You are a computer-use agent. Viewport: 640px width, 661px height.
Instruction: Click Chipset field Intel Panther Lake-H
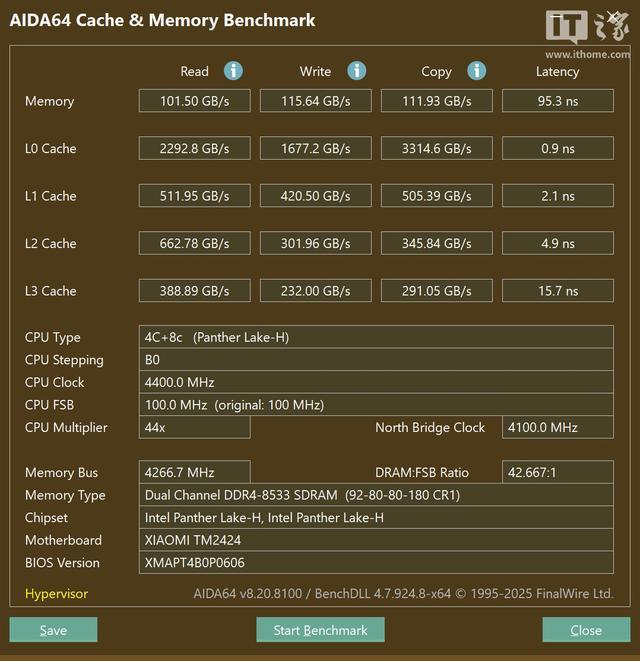tap(376, 517)
